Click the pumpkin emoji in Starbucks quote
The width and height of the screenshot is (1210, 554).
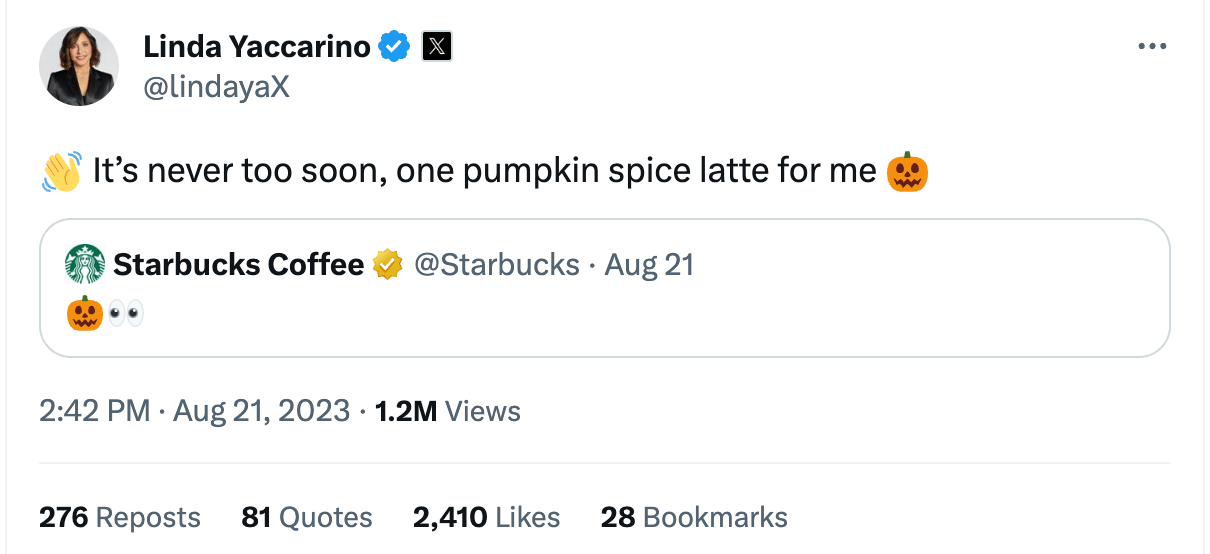[x=85, y=313]
